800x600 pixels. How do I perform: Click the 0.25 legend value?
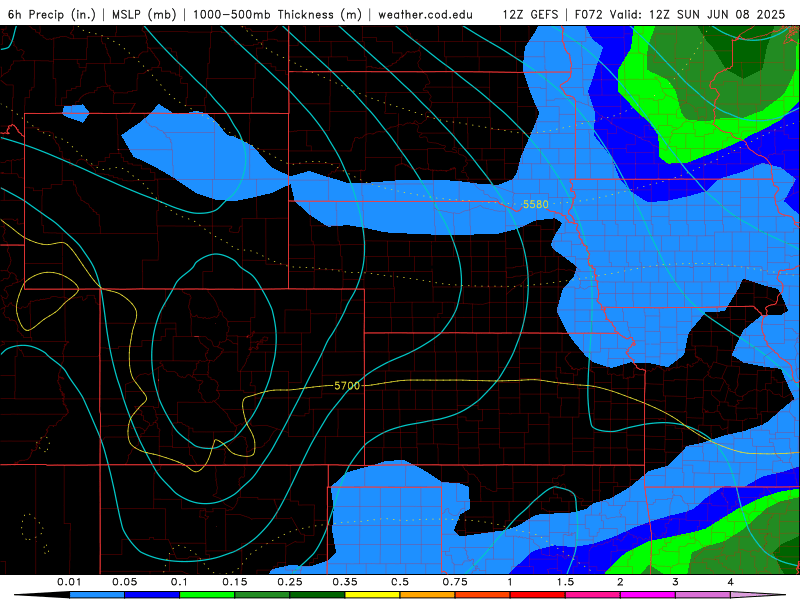pos(290,582)
